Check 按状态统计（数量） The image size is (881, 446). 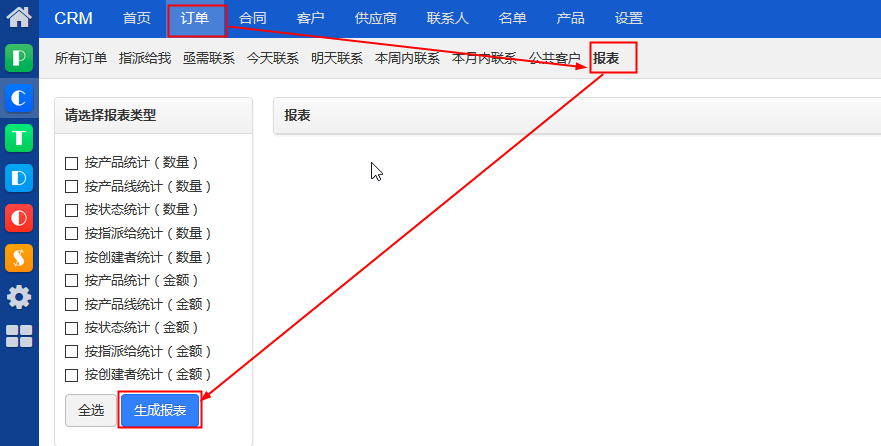pyautogui.click(x=71, y=210)
